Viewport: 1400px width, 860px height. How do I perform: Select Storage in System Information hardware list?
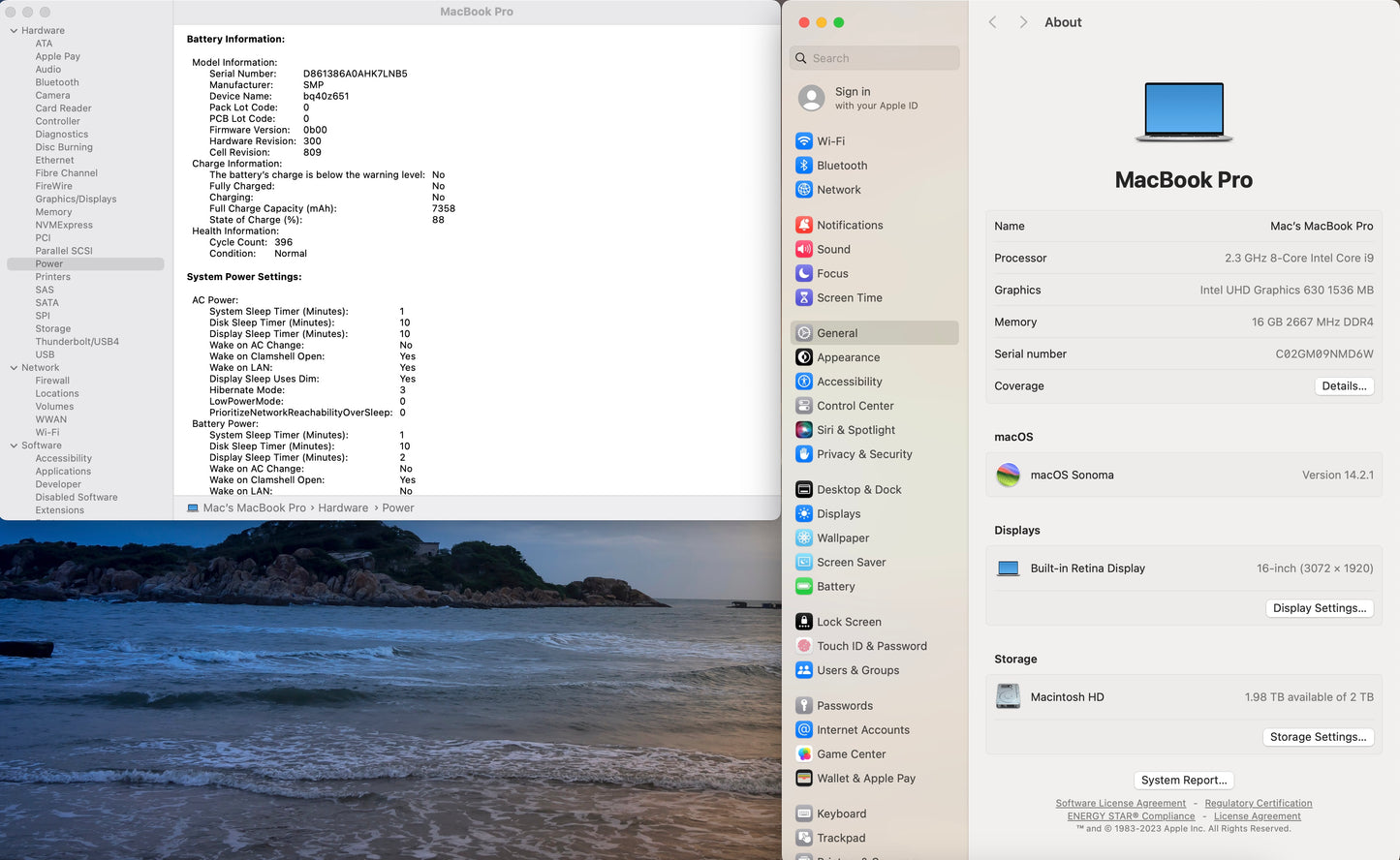(x=53, y=329)
